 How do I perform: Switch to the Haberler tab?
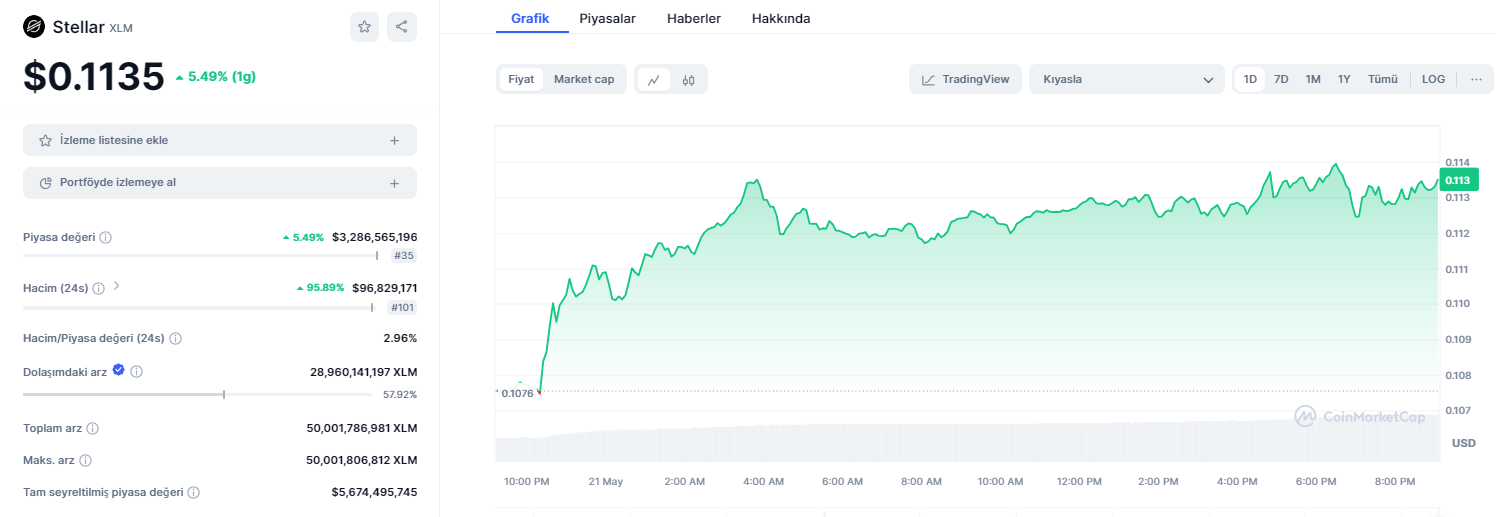[693, 18]
